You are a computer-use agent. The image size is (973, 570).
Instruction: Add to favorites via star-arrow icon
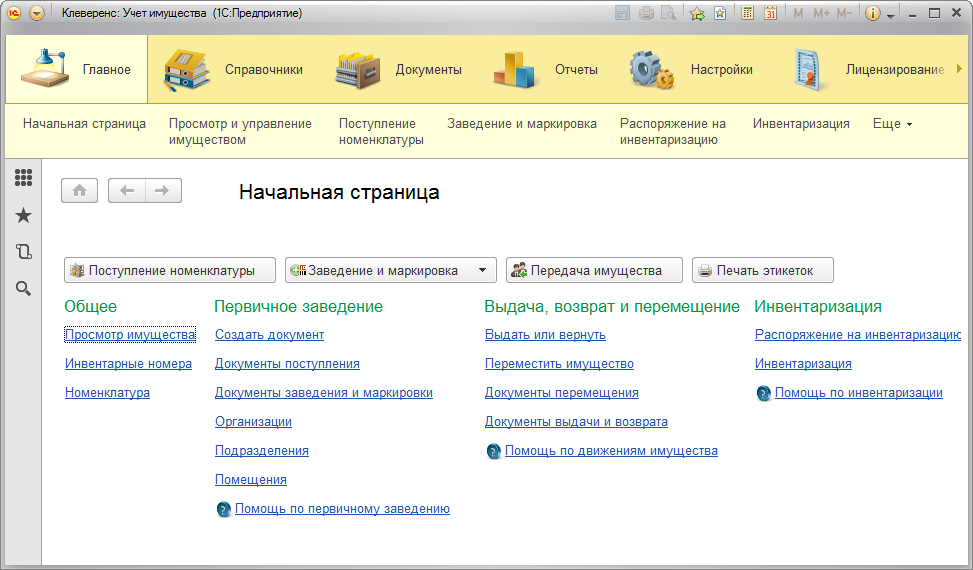point(697,13)
